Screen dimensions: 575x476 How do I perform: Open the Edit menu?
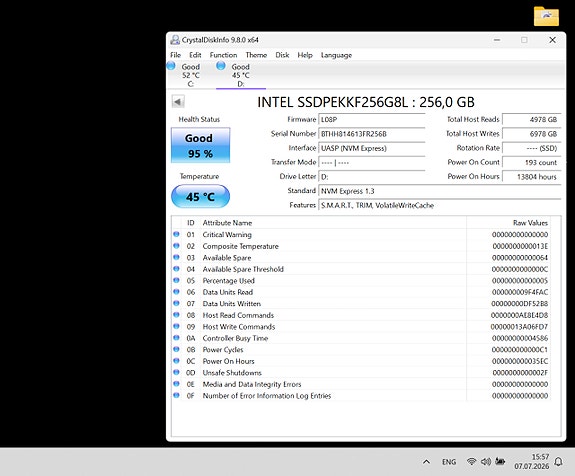[195, 55]
